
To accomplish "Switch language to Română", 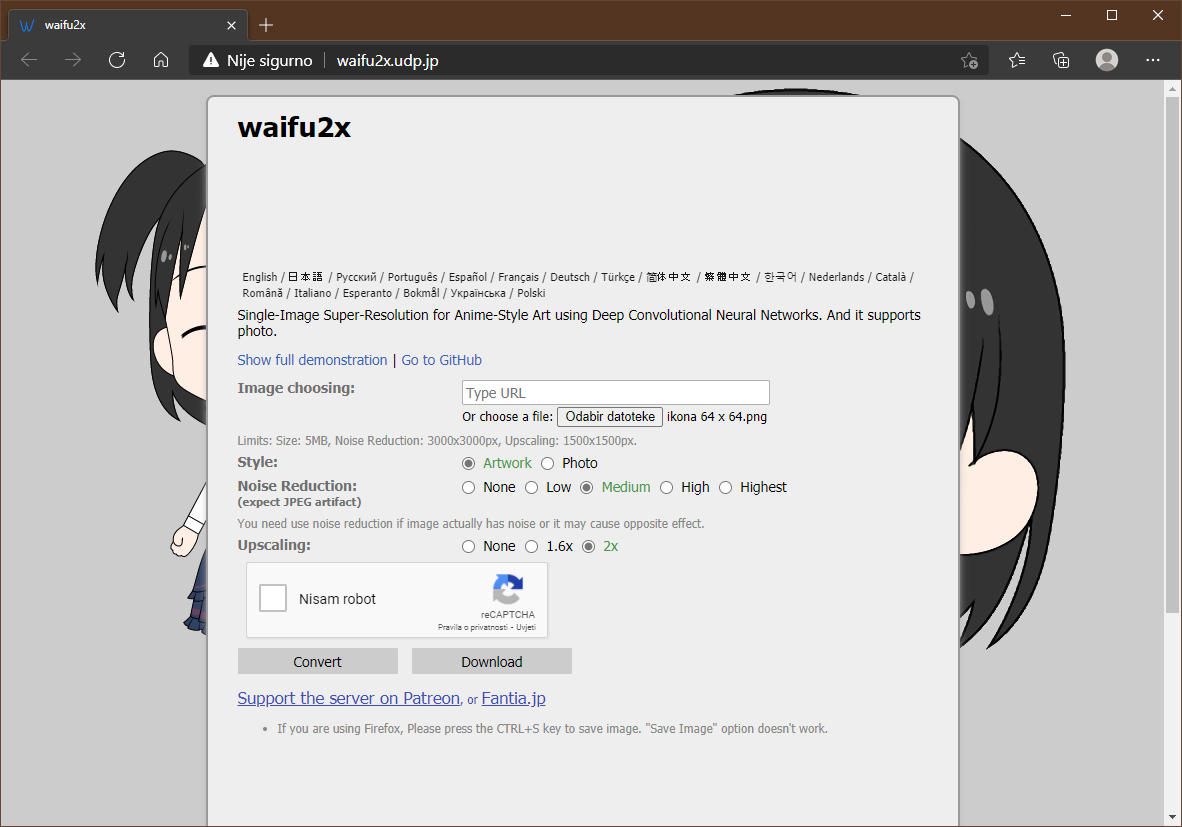I will pos(262,293).
